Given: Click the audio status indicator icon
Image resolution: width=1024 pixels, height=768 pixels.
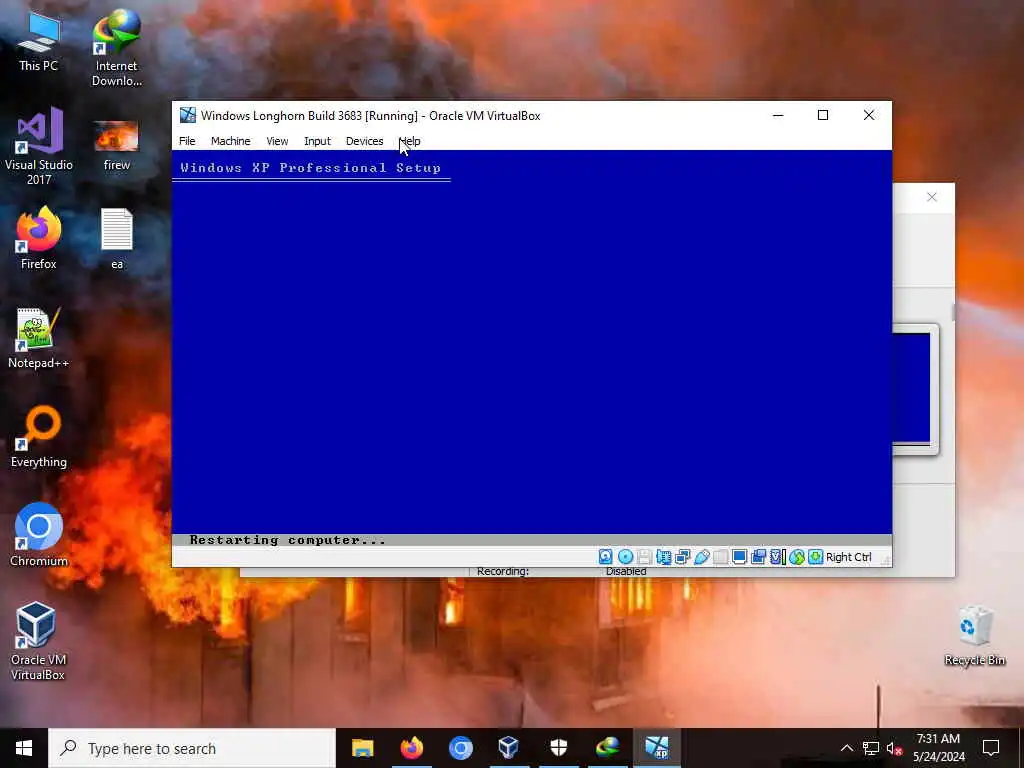Looking at the screenshot, I should (x=664, y=556).
